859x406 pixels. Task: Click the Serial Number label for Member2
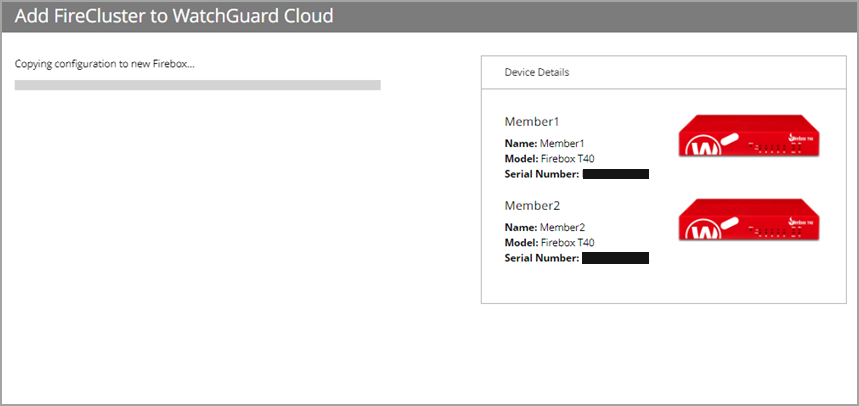pyautogui.click(x=541, y=258)
